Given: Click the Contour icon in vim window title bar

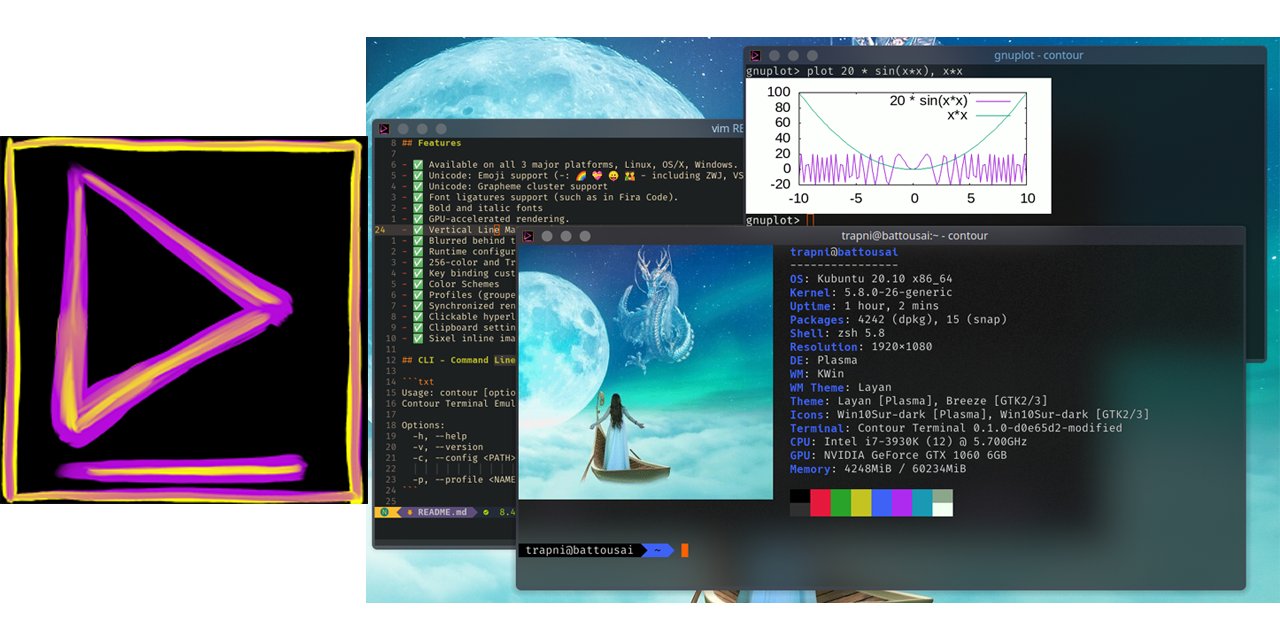Looking at the screenshot, I should (x=384, y=129).
